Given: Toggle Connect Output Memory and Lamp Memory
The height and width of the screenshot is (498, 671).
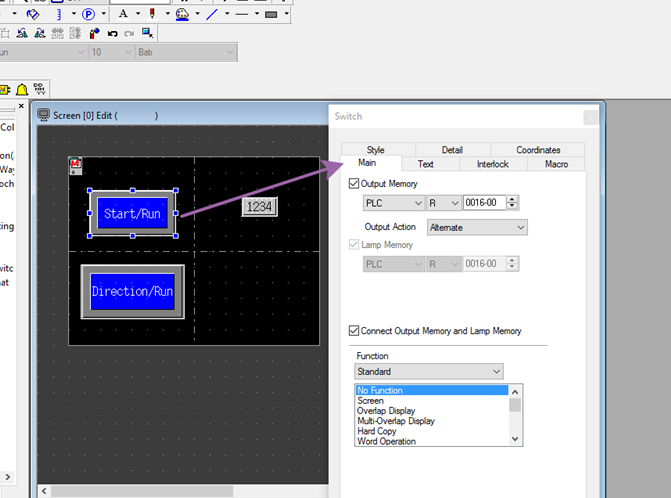Looking at the screenshot, I should (x=354, y=331).
